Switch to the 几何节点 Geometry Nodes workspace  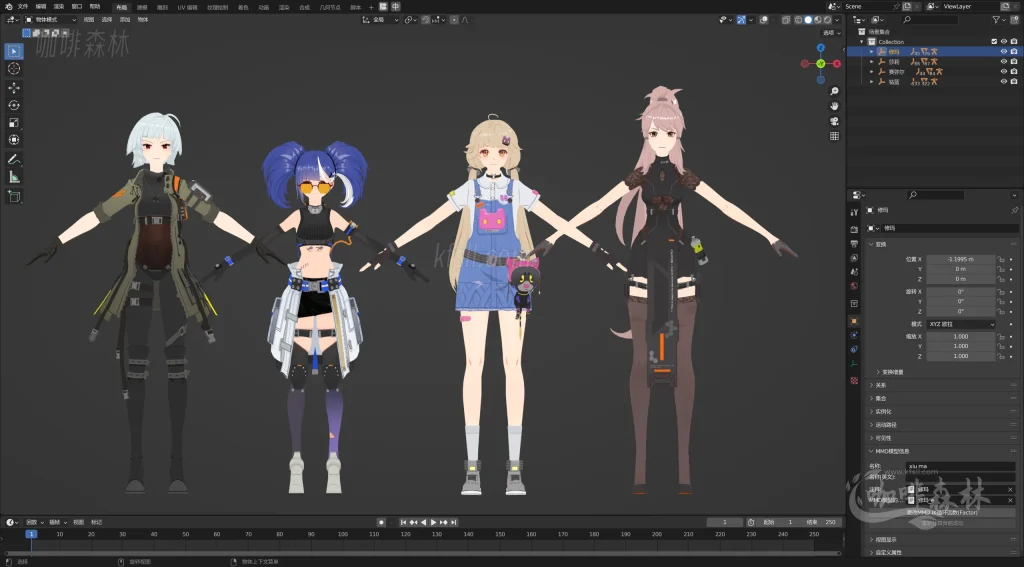pyautogui.click(x=329, y=7)
